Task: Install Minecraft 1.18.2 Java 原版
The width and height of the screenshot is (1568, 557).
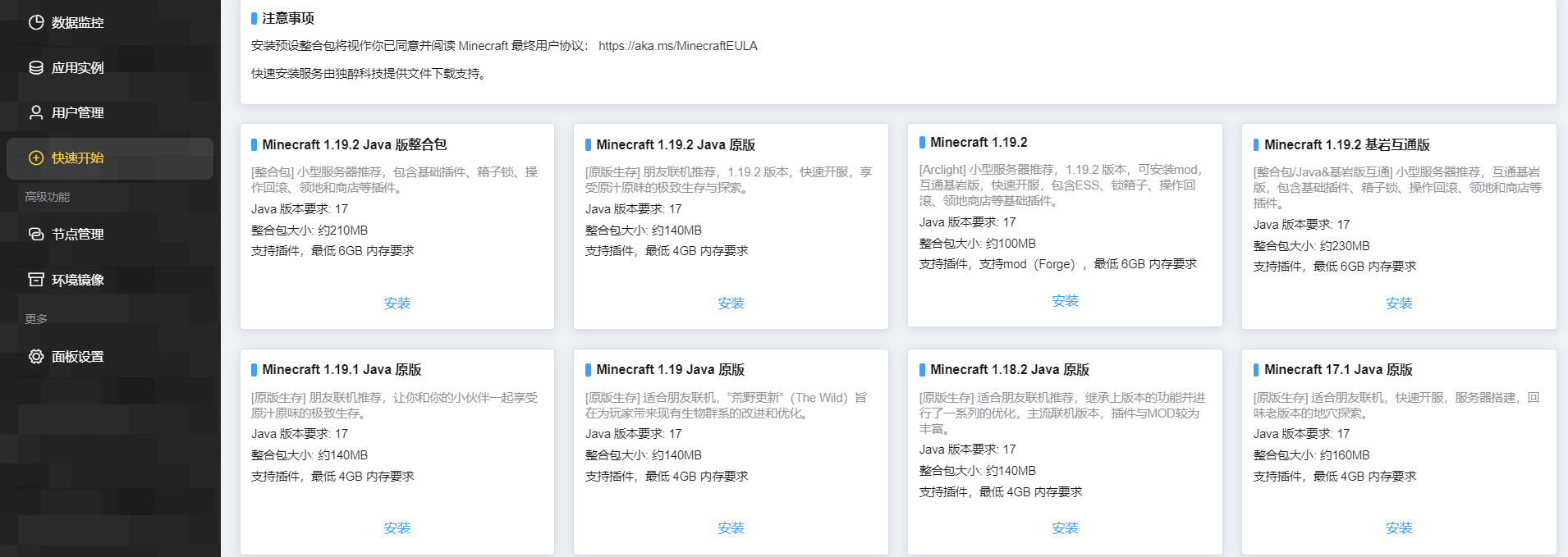Action: (1066, 528)
